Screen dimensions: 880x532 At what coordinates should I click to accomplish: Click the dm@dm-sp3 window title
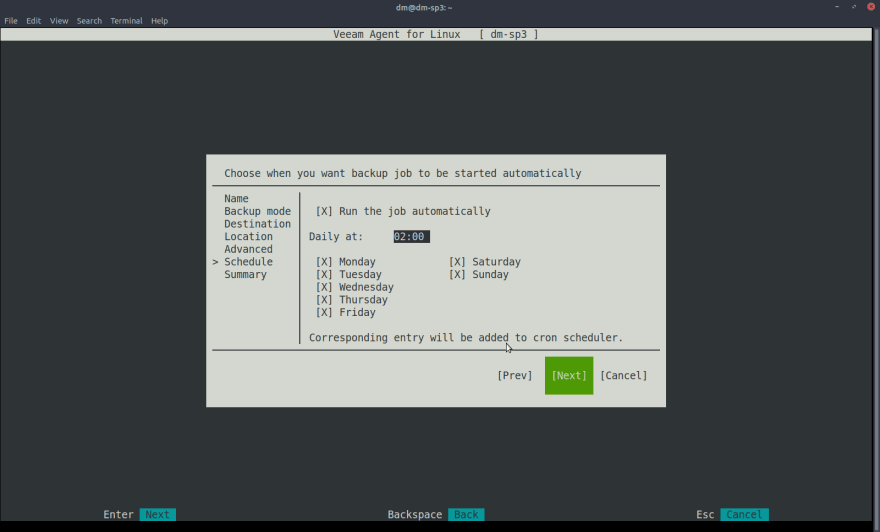[x=424, y=7]
